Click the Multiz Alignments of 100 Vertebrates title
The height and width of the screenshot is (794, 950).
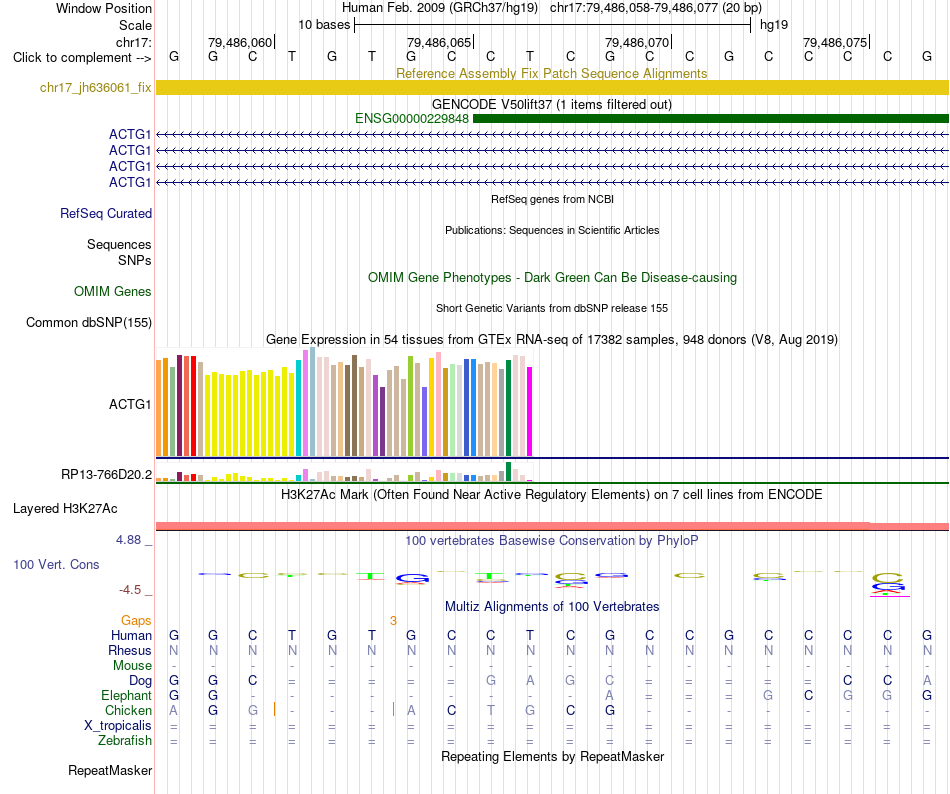point(552,606)
